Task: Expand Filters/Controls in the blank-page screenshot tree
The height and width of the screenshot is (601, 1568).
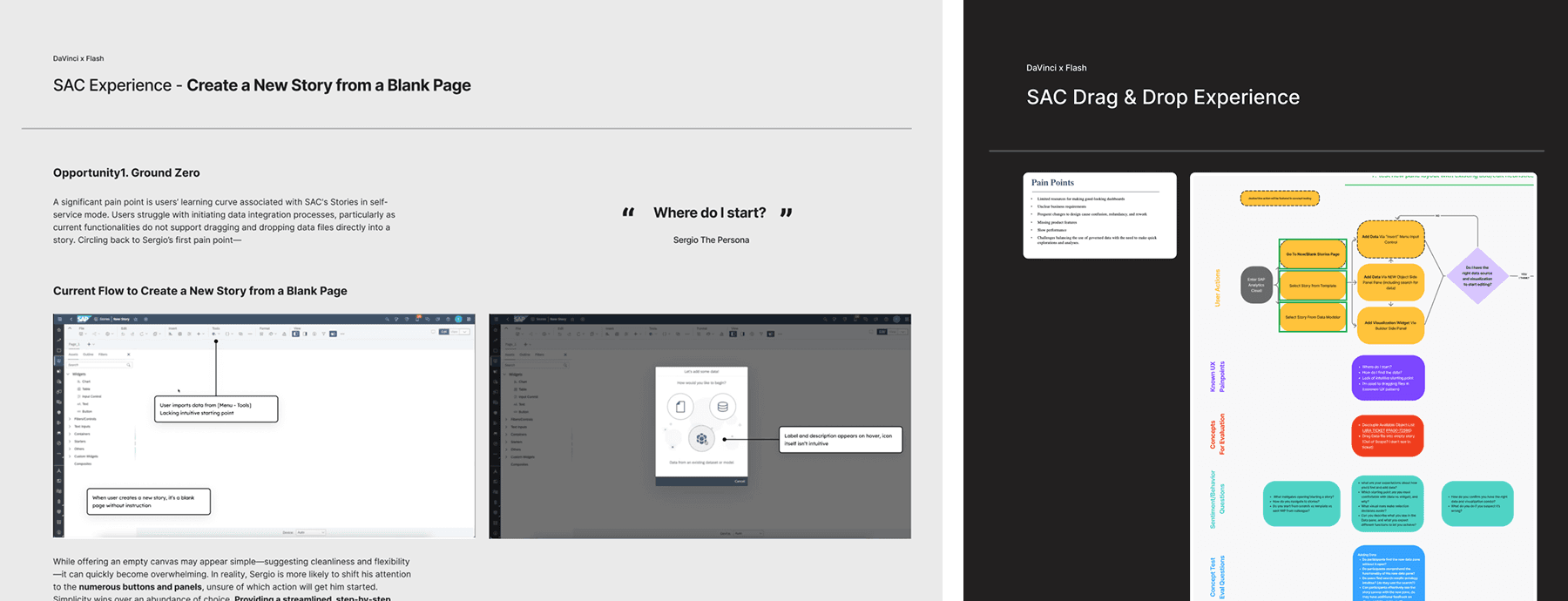Action: coord(70,419)
